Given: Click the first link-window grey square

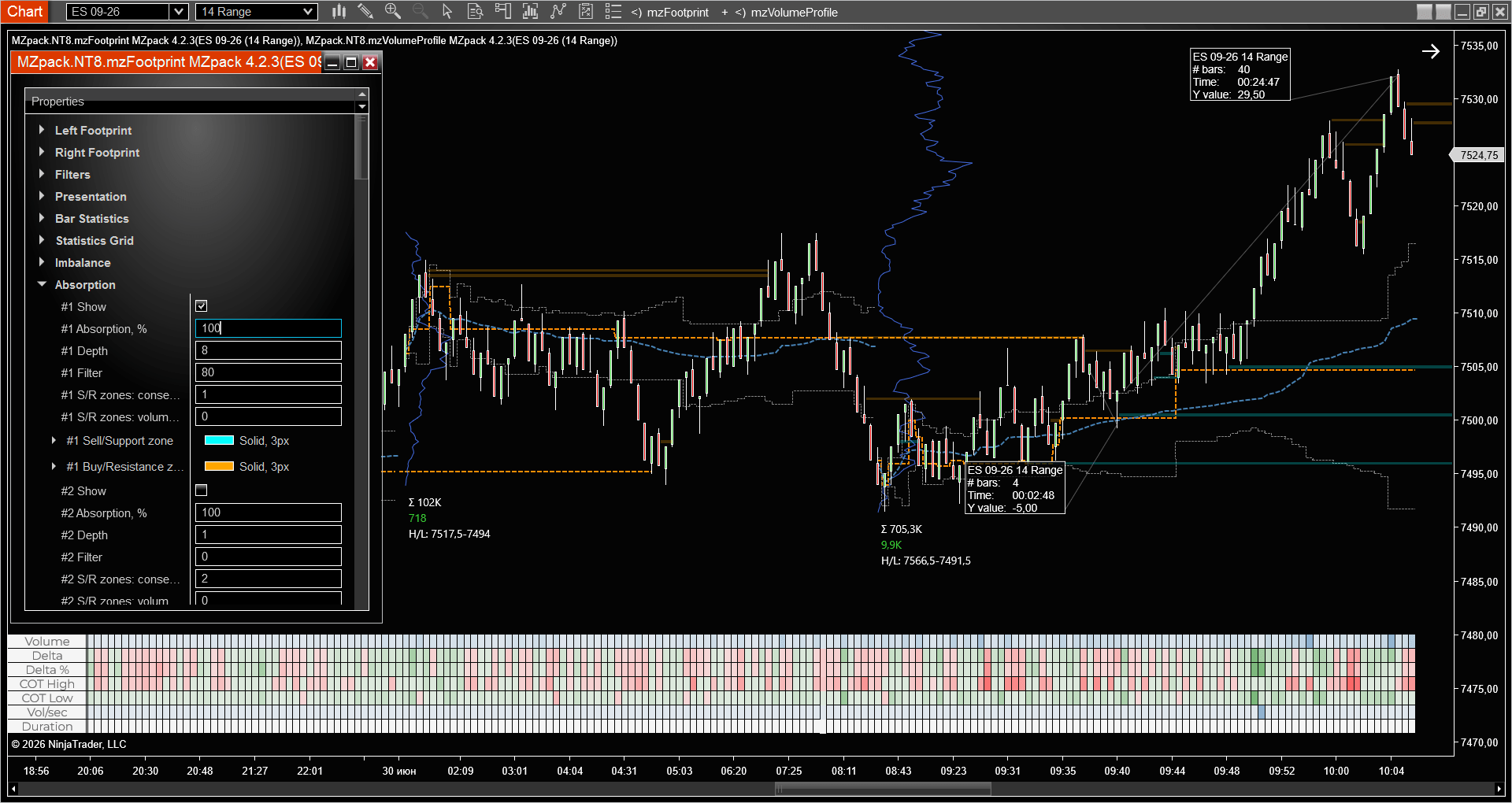Looking at the screenshot, I should point(1425,12).
